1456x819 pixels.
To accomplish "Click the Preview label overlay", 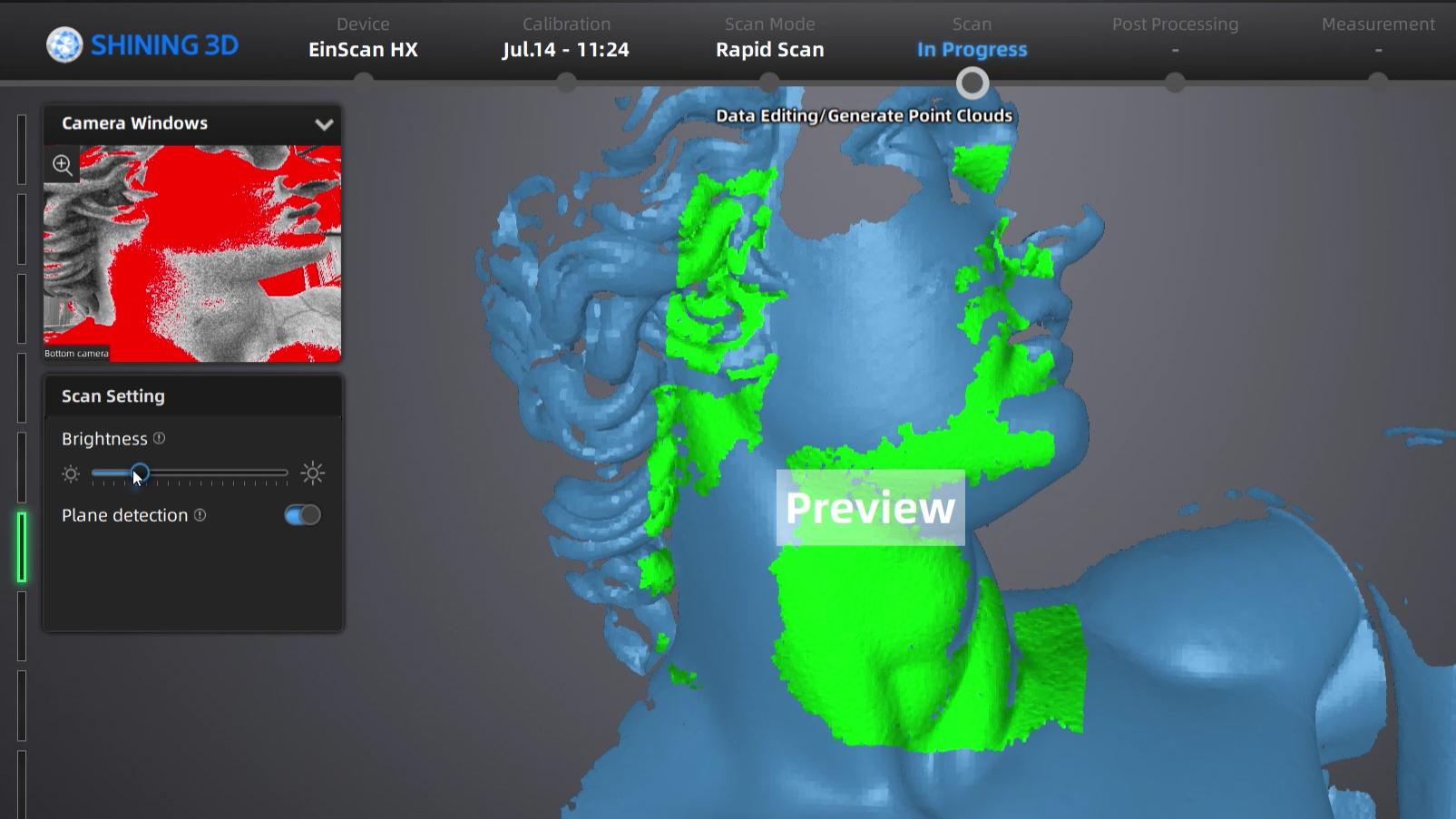I will point(870,507).
